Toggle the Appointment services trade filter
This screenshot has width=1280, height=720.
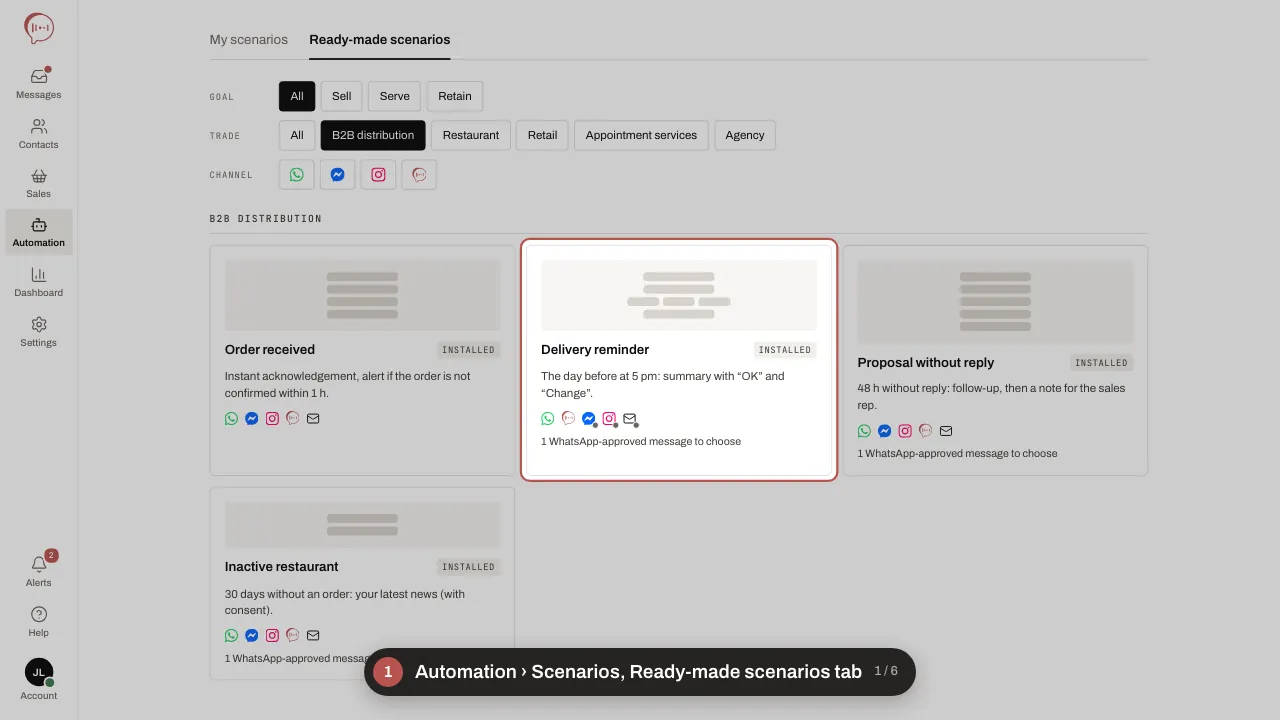(642, 135)
